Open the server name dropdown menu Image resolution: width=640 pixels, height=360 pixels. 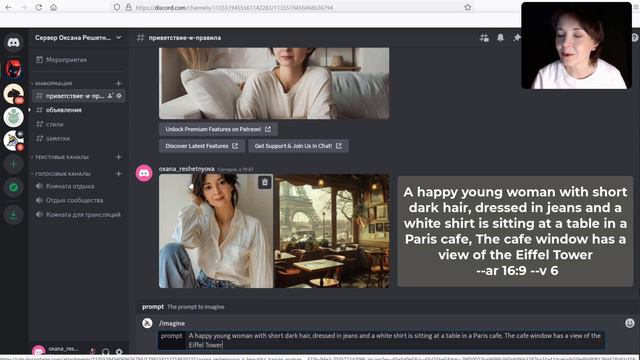pos(119,38)
